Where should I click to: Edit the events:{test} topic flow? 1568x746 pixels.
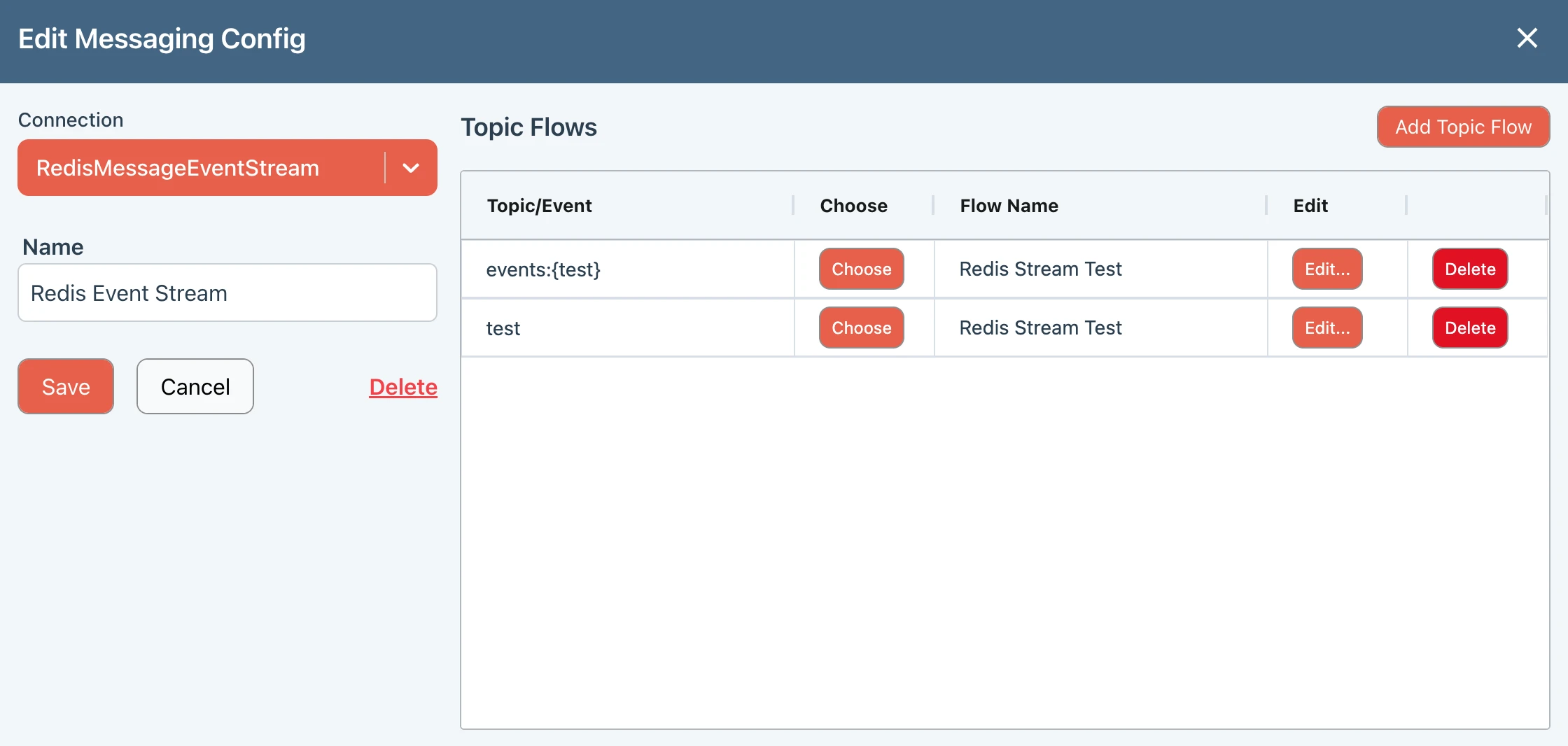pos(1327,269)
